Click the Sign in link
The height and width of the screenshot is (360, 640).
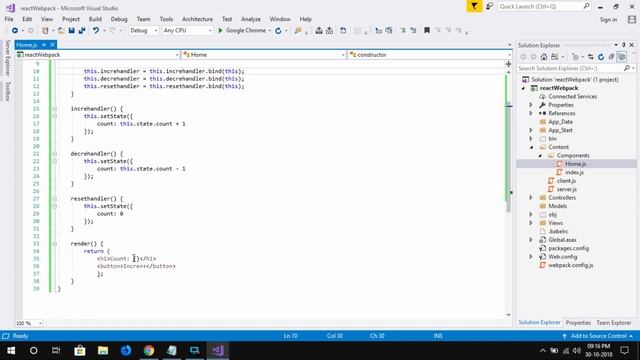coord(608,20)
